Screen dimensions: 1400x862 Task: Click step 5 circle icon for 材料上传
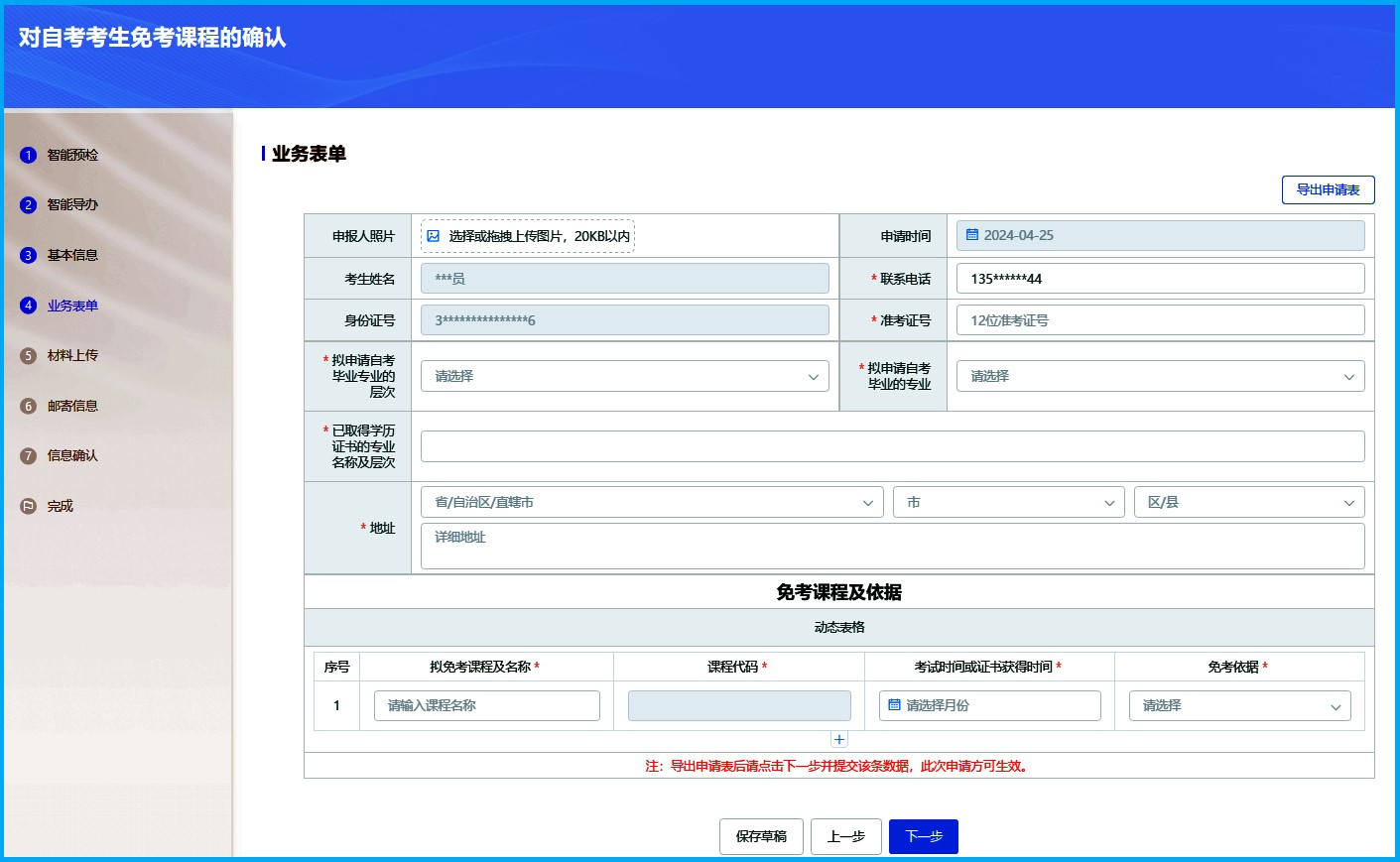(28, 355)
